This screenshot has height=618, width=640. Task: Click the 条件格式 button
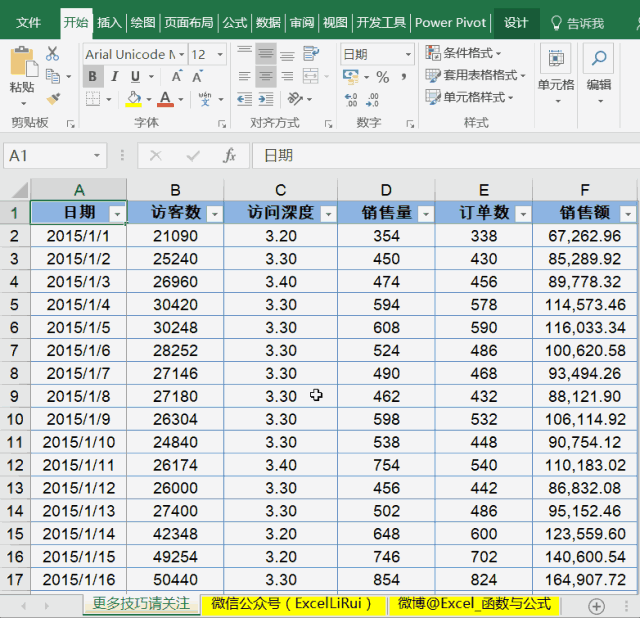(465, 53)
